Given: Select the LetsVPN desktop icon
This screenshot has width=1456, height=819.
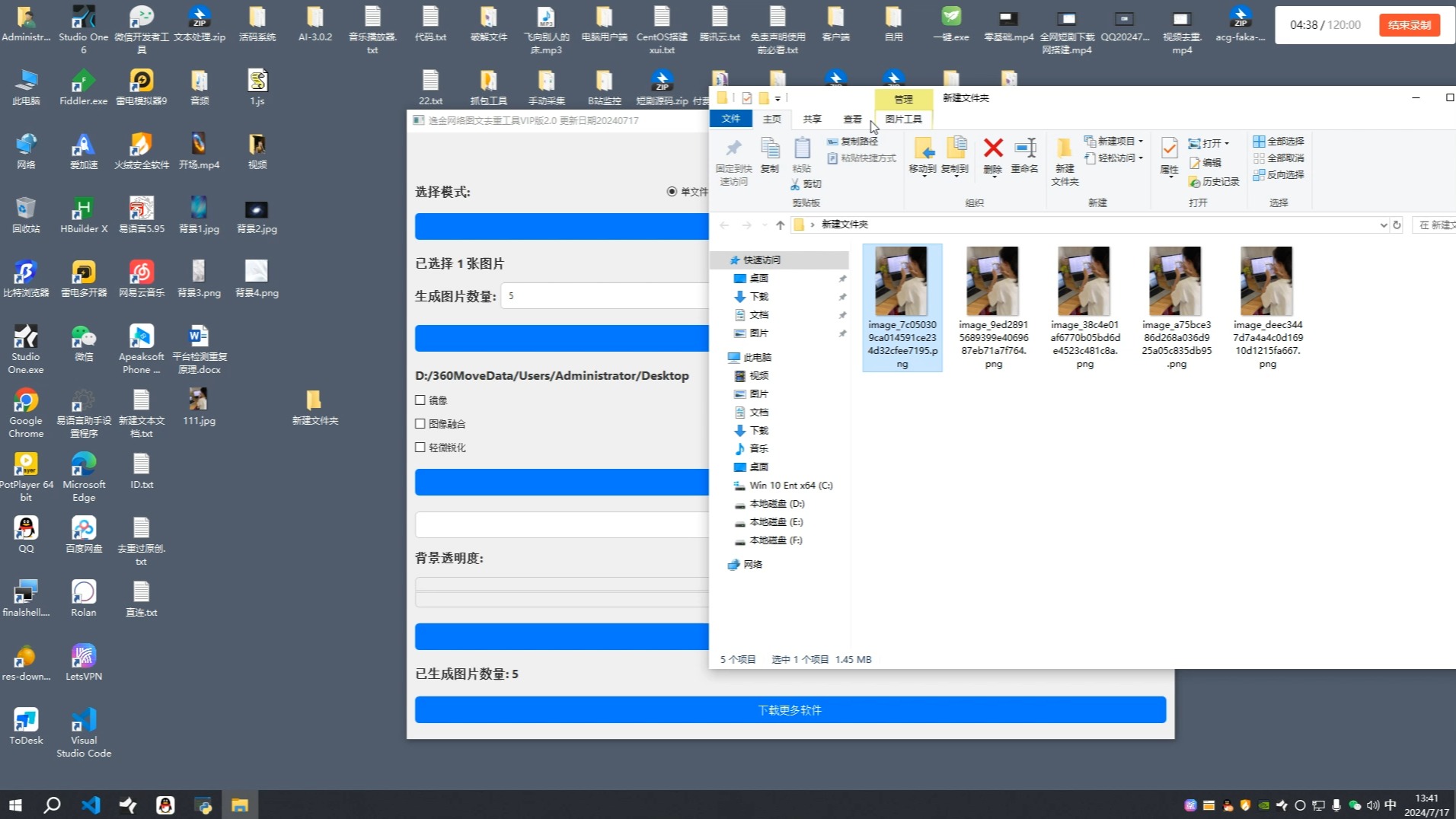Looking at the screenshot, I should 84,662.
